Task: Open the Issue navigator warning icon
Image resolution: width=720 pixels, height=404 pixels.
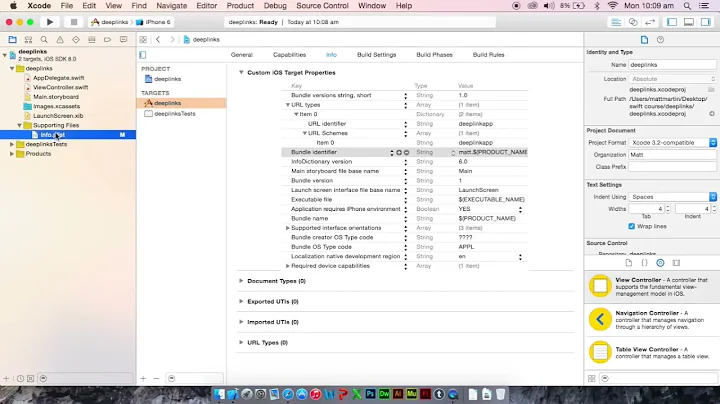Action: (60, 39)
